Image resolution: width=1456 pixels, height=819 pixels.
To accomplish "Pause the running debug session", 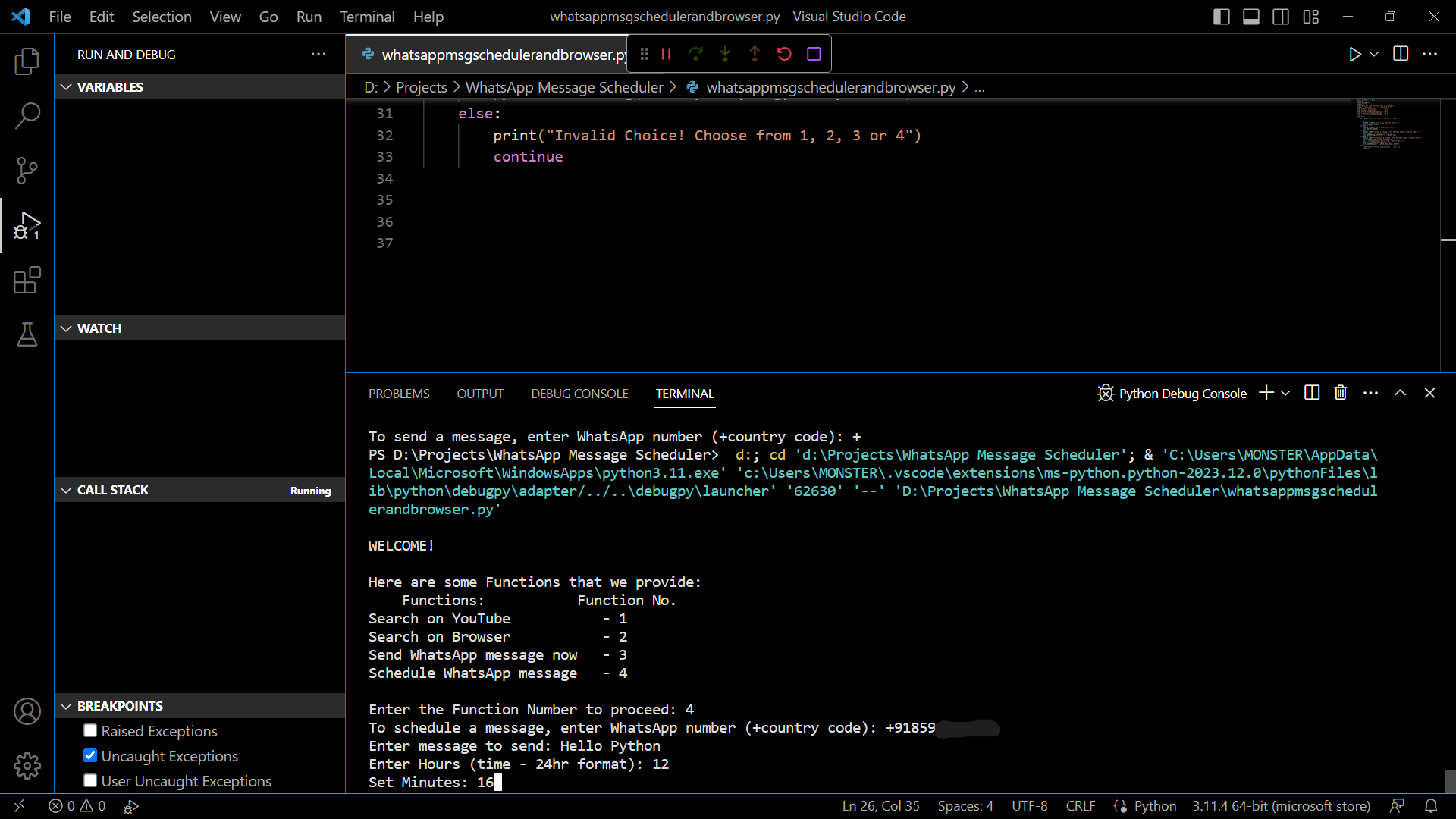I will click(x=666, y=54).
